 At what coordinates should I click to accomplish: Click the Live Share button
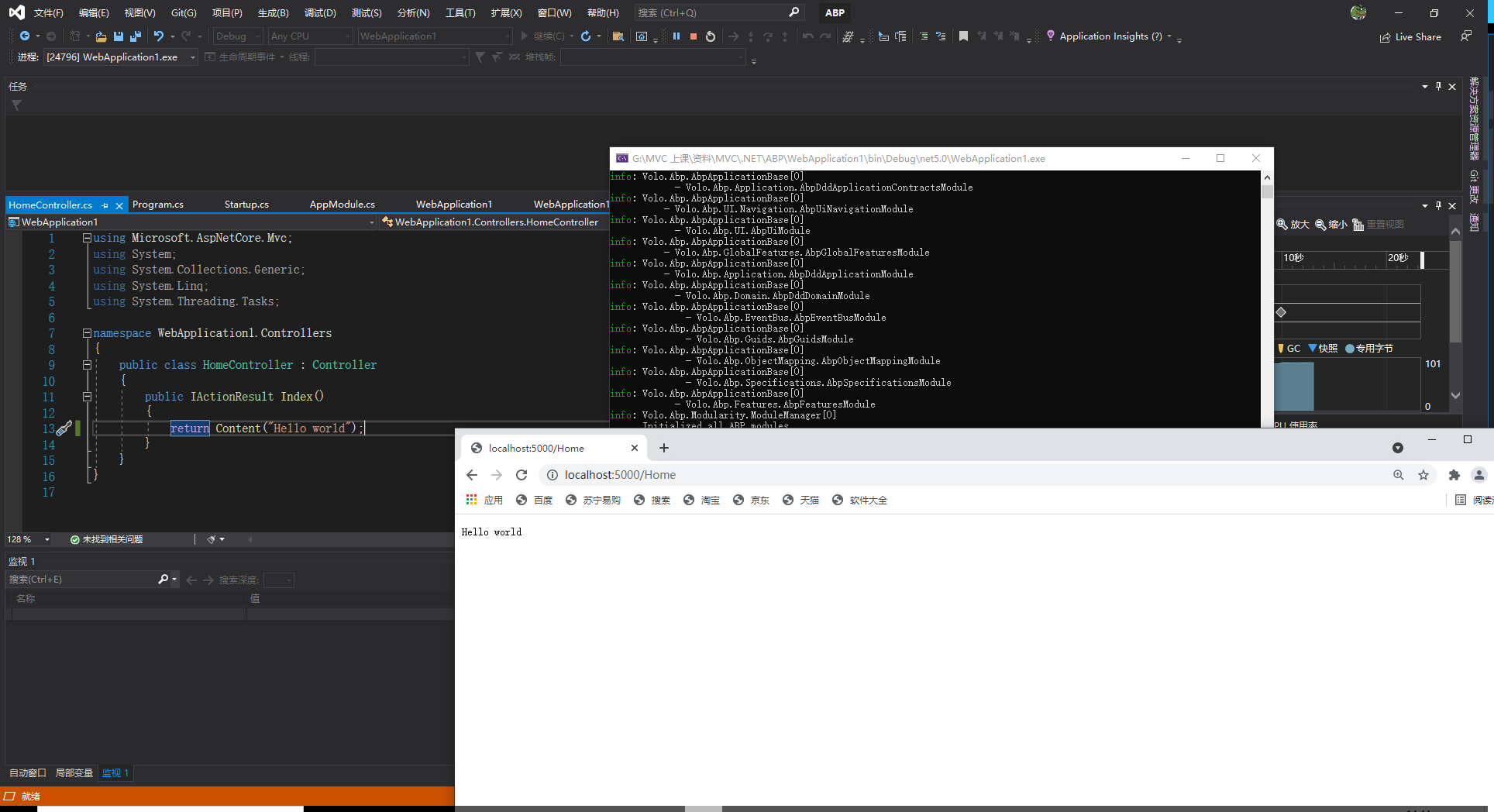click(1410, 36)
